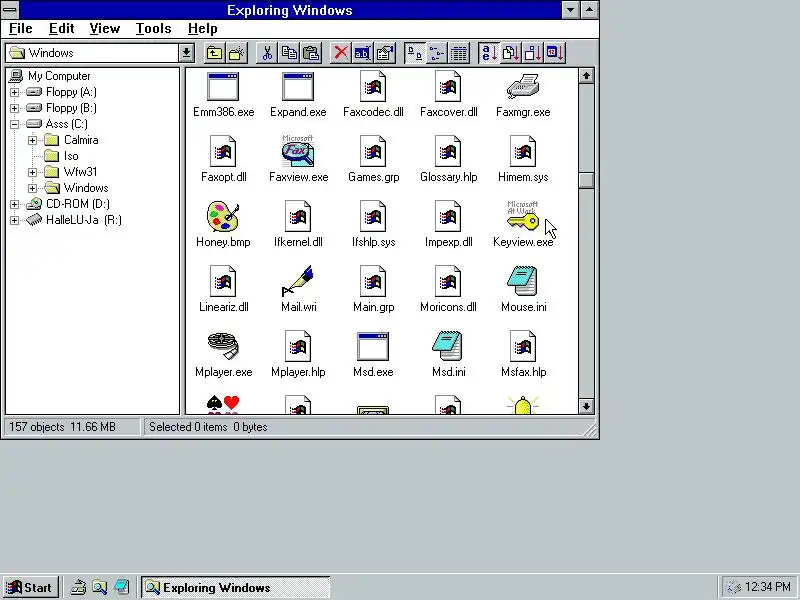The width and height of the screenshot is (800, 600).
Task: Open the explorer magnifier quick-launch icon
Action: (99, 588)
